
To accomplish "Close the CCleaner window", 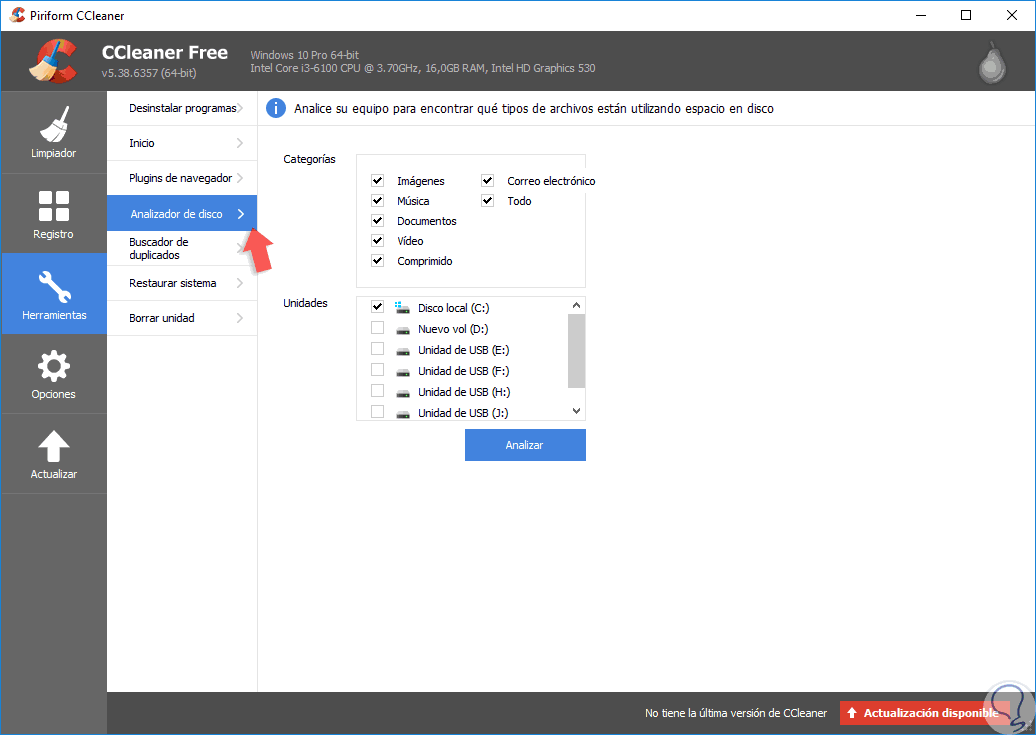I will pos(1012,15).
